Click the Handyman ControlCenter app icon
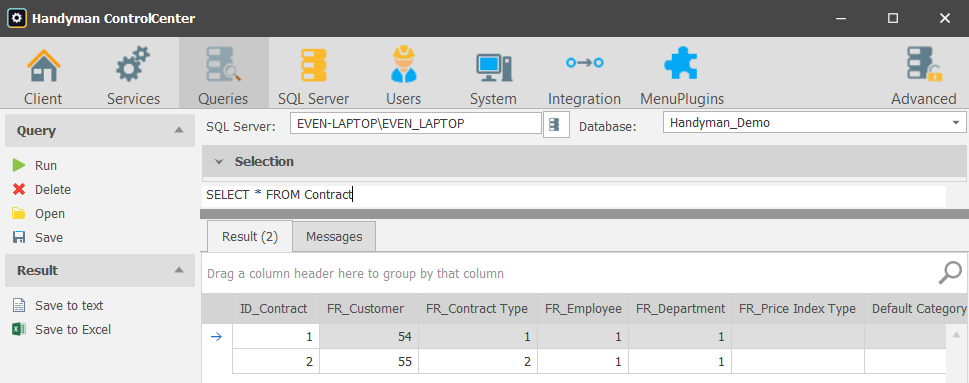The height and width of the screenshot is (383, 969). [x=17, y=18]
